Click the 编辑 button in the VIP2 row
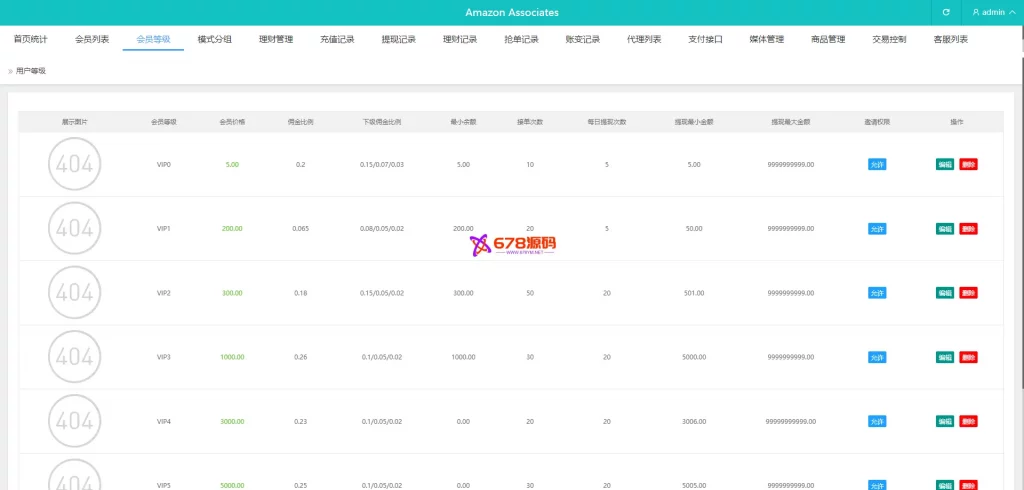The width and height of the screenshot is (1024, 490). [944, 293]
